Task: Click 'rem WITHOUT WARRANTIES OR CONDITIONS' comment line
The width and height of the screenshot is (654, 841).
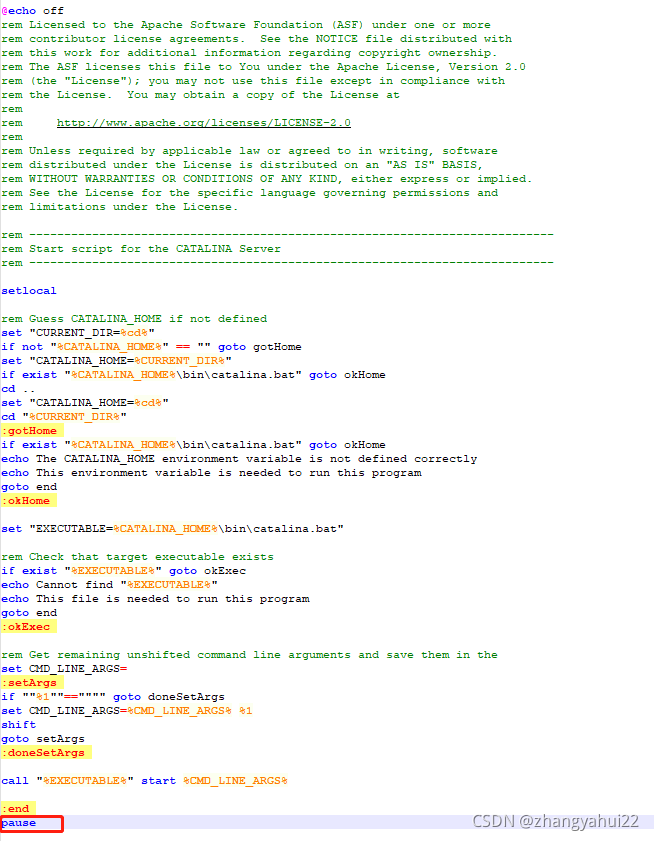Action: pyautogui.click(x=267, y=179)
